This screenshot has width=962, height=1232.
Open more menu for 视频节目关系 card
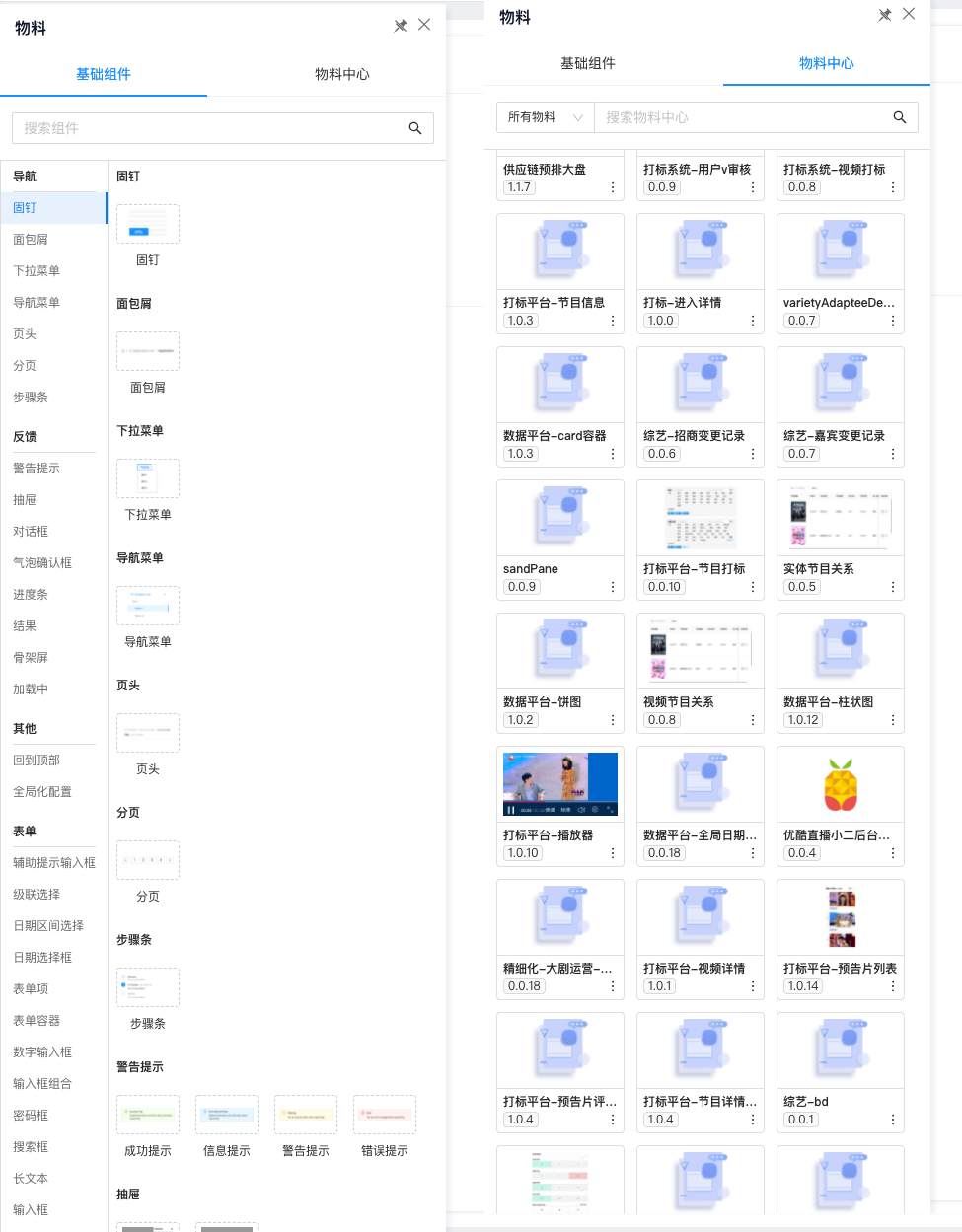tap(753, 720)
